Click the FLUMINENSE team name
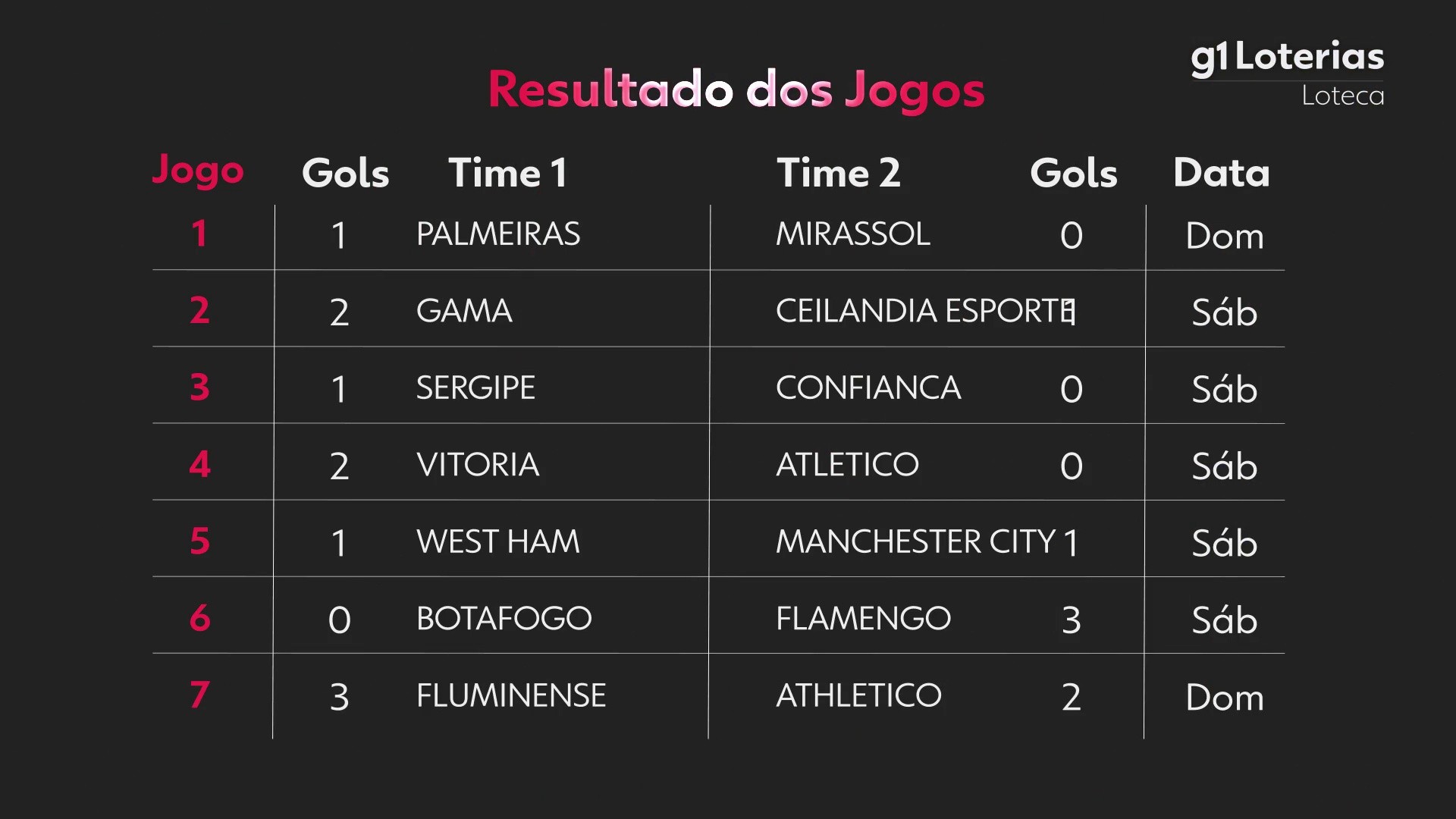The image size is (1456, 819). tap(511, 695)
